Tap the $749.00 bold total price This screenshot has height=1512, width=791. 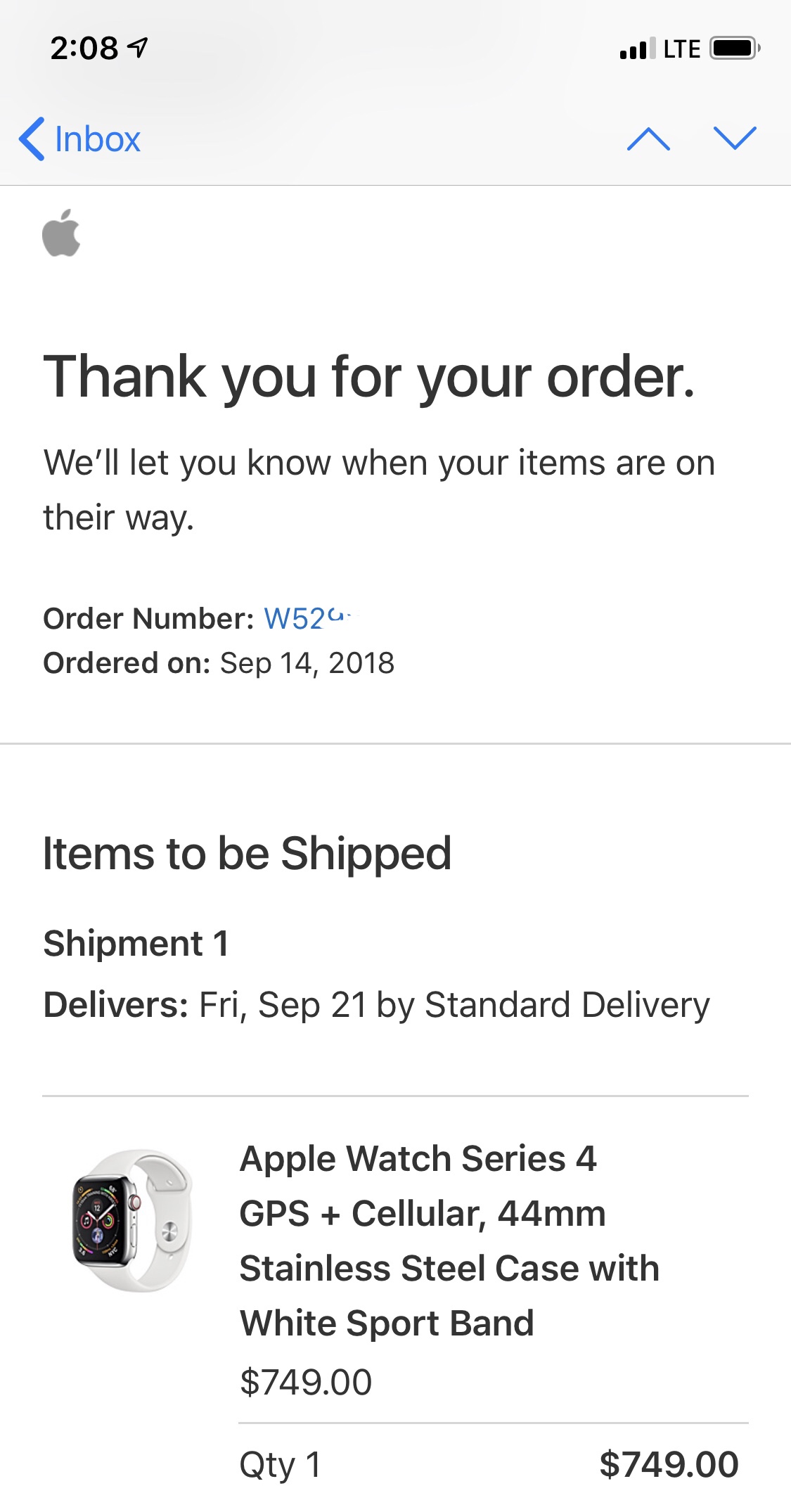[669, 1464]
